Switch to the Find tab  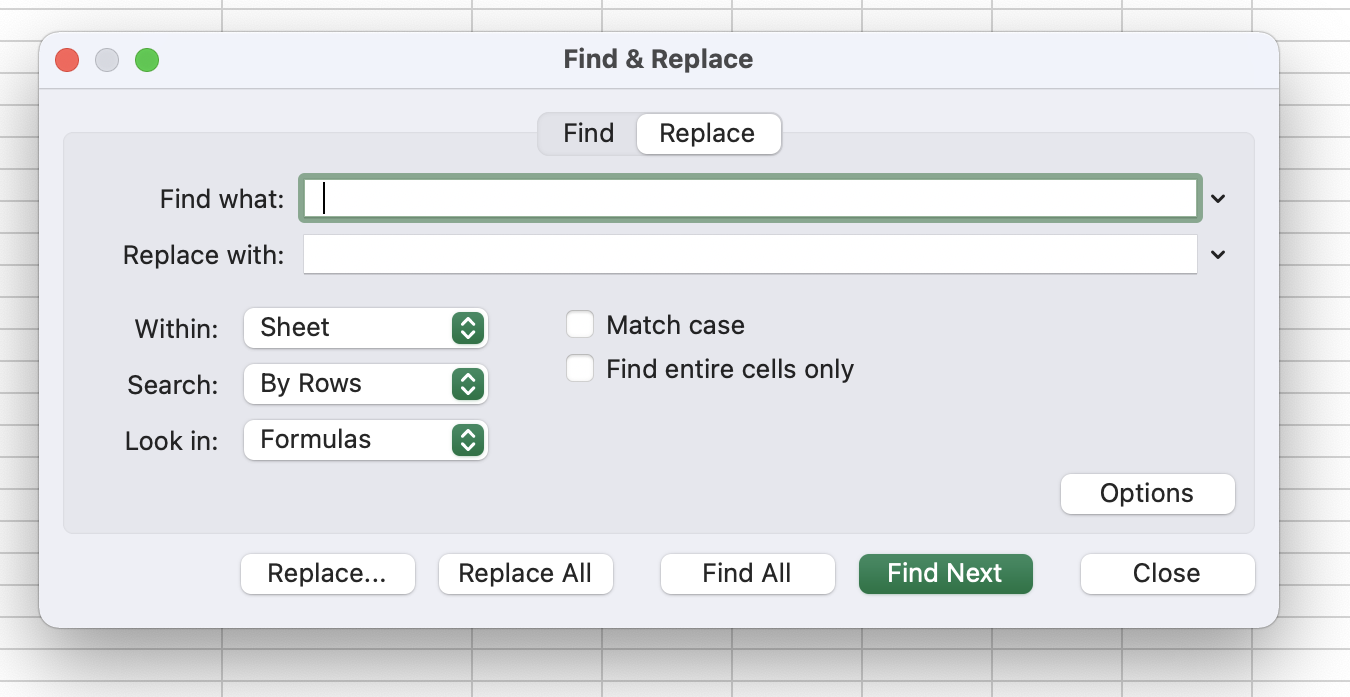click(x=588, y=134)
